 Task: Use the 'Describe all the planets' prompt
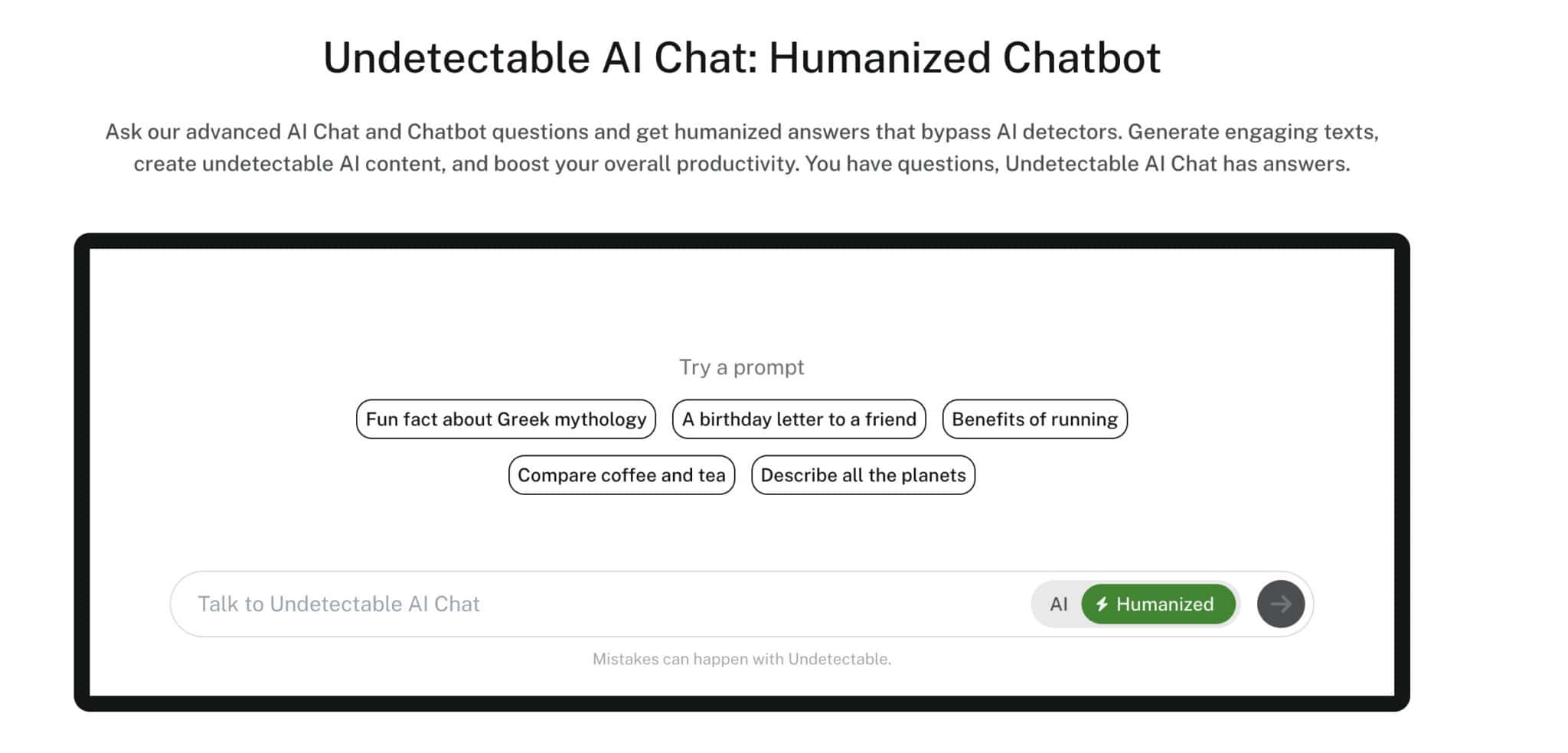pyautogui.click(x=863, y=475)
